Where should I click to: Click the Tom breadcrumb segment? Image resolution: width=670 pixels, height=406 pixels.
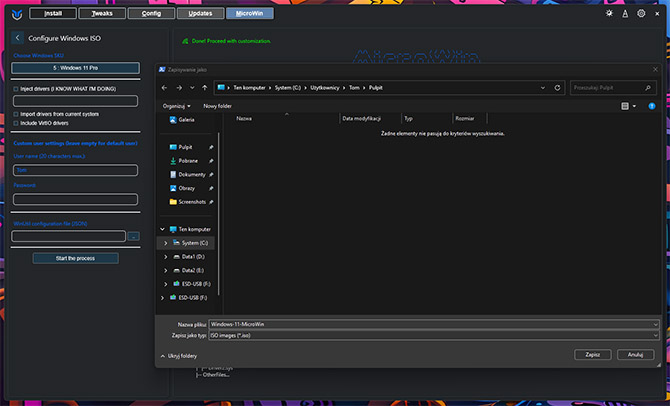[354, 88]
